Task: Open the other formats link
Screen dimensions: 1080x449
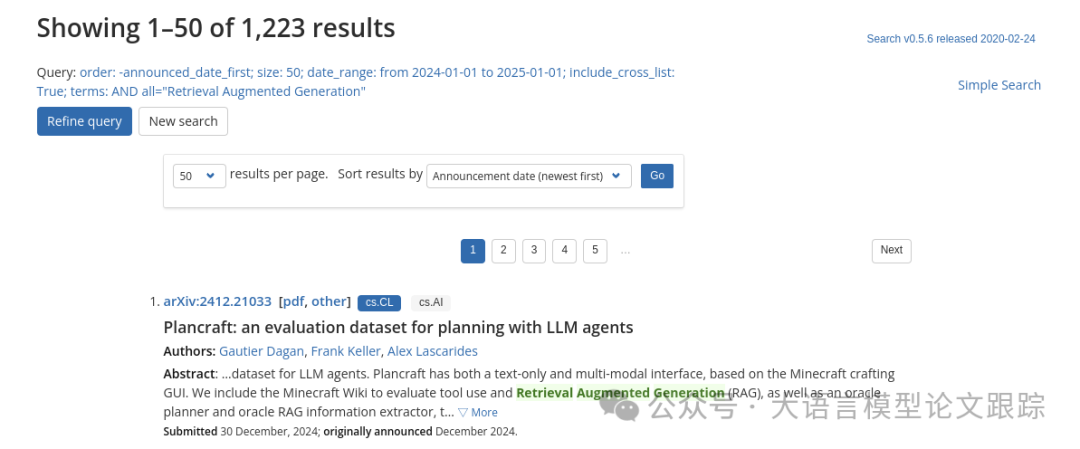Action: tap(328, 301)
